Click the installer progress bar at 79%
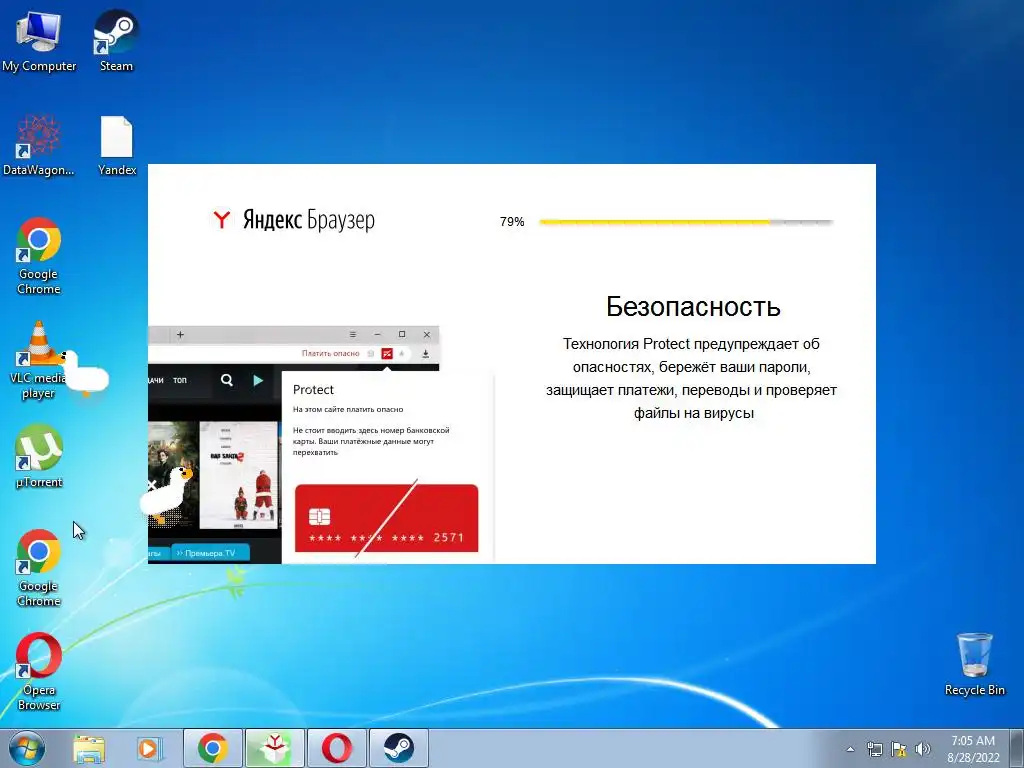This screenshot has width=1024, height=768. click(x=686, y=222)
